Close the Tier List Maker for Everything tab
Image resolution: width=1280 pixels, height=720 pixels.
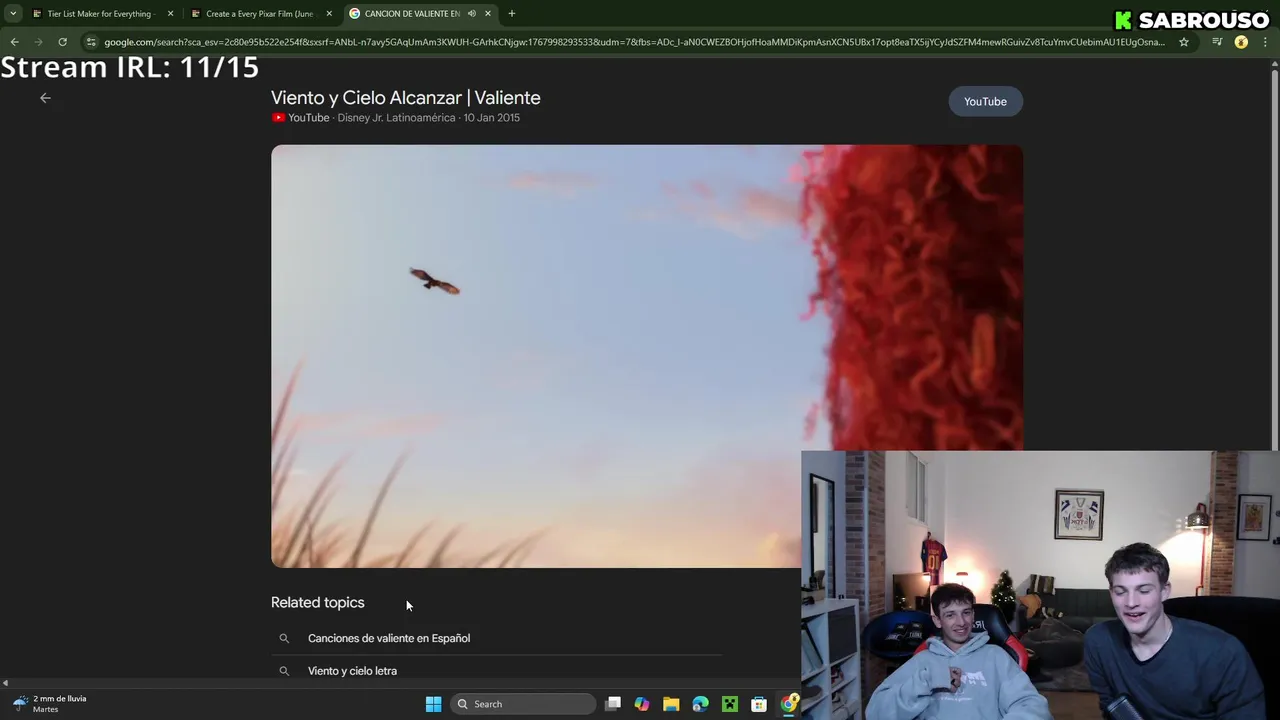coord(170,14)
